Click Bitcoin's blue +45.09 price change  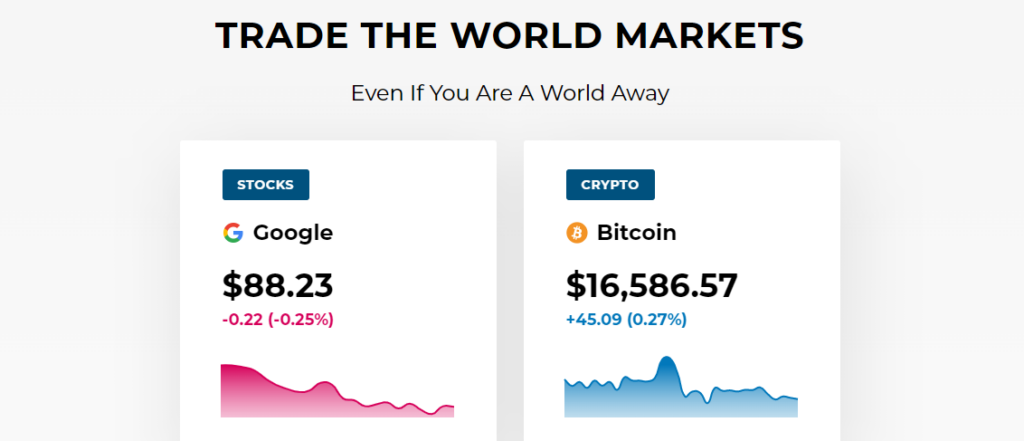point(590,320)
